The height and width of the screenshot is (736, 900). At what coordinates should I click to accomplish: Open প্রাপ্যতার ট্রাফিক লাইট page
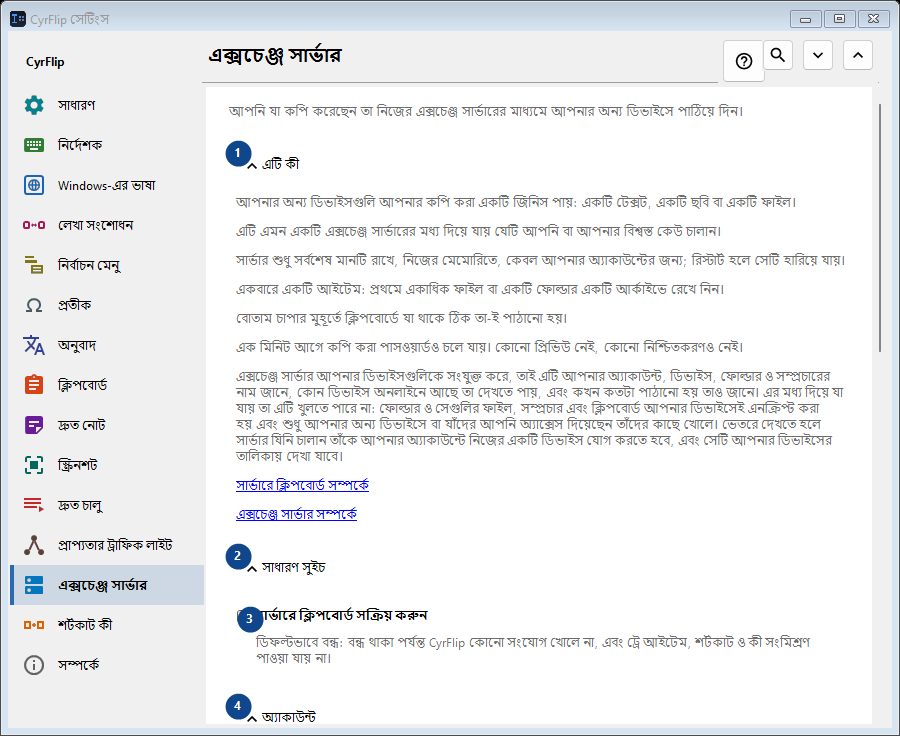(x=107, y=545)
